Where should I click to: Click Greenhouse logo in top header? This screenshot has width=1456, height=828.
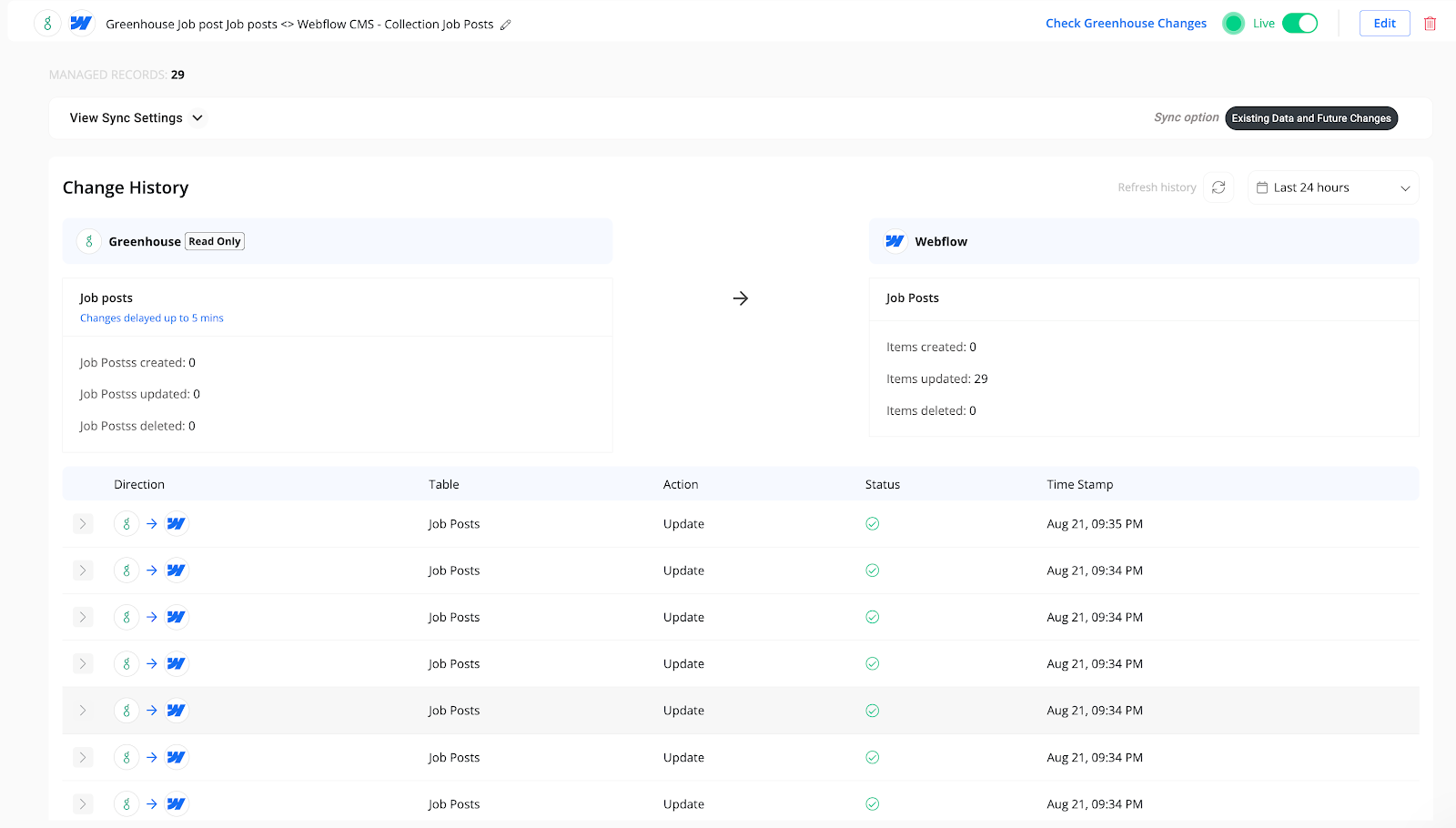47,24
